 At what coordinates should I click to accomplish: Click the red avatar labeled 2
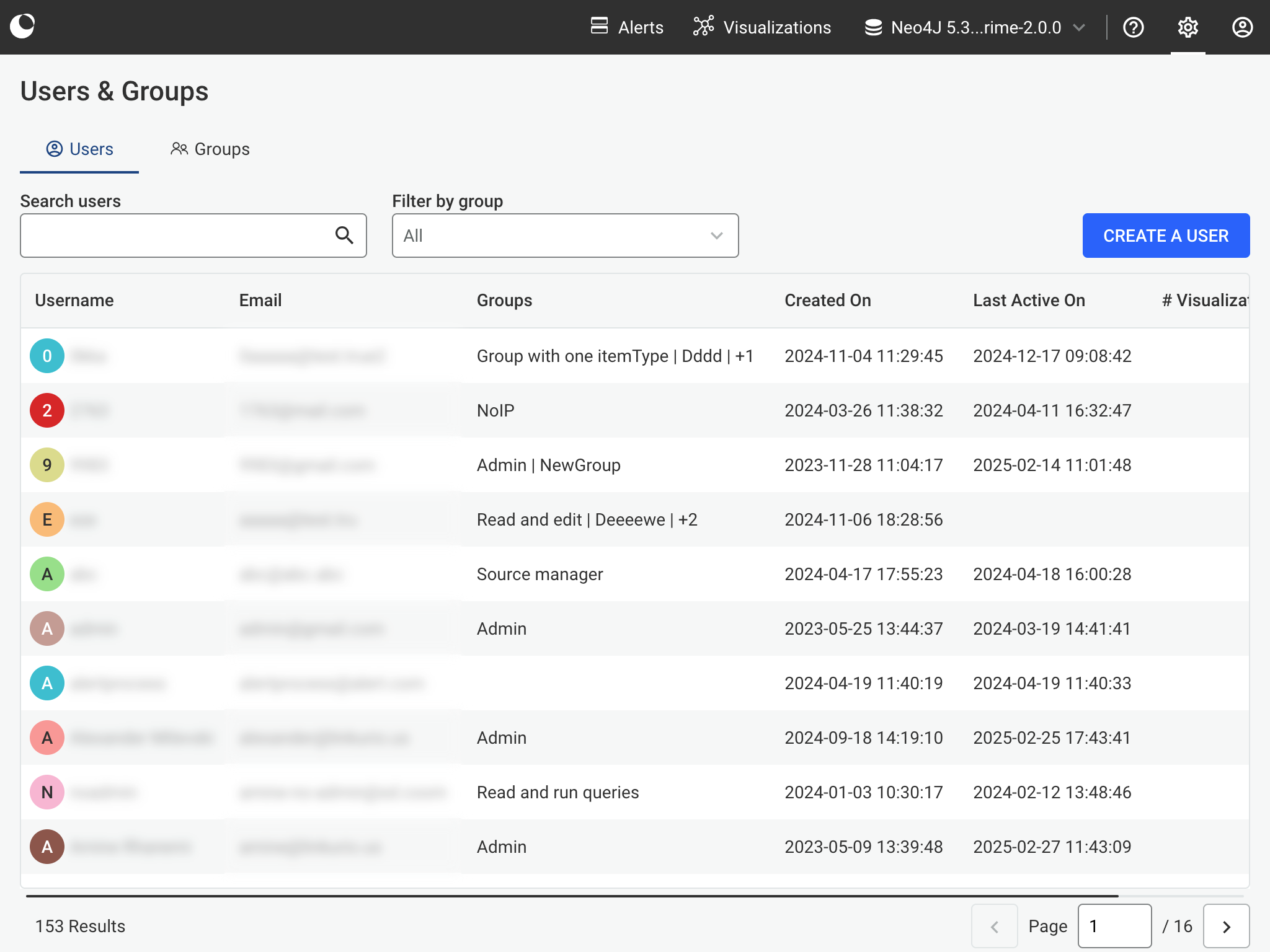tap(47, 410)
